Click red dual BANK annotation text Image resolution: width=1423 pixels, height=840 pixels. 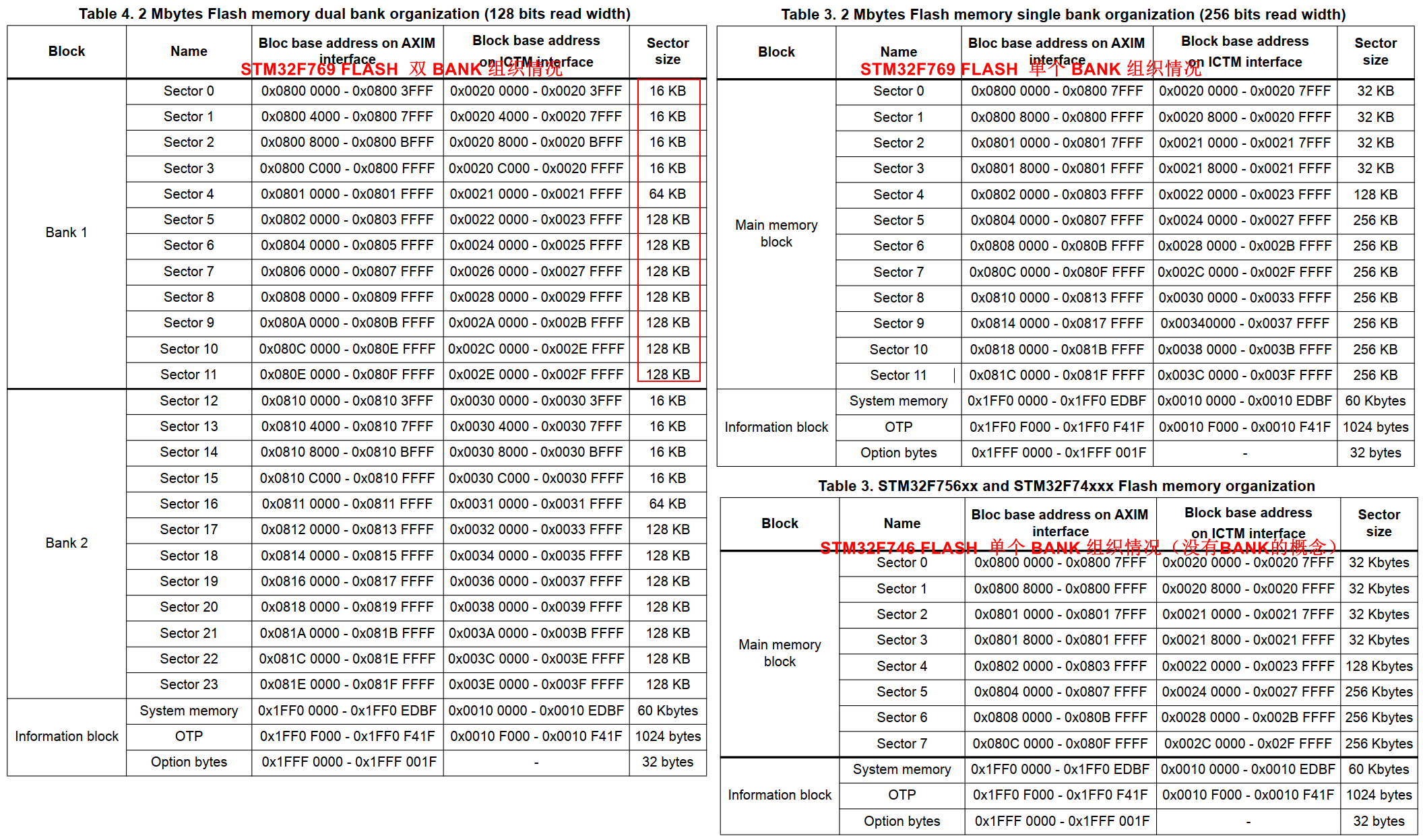401,69
